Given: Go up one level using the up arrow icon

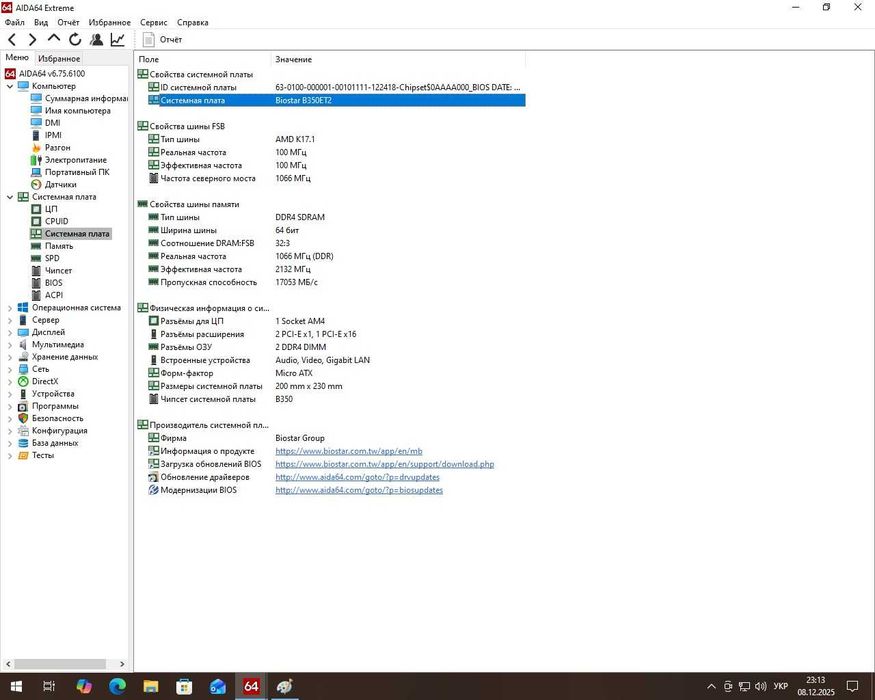Looking at the screenshot, I should point(54,39).
